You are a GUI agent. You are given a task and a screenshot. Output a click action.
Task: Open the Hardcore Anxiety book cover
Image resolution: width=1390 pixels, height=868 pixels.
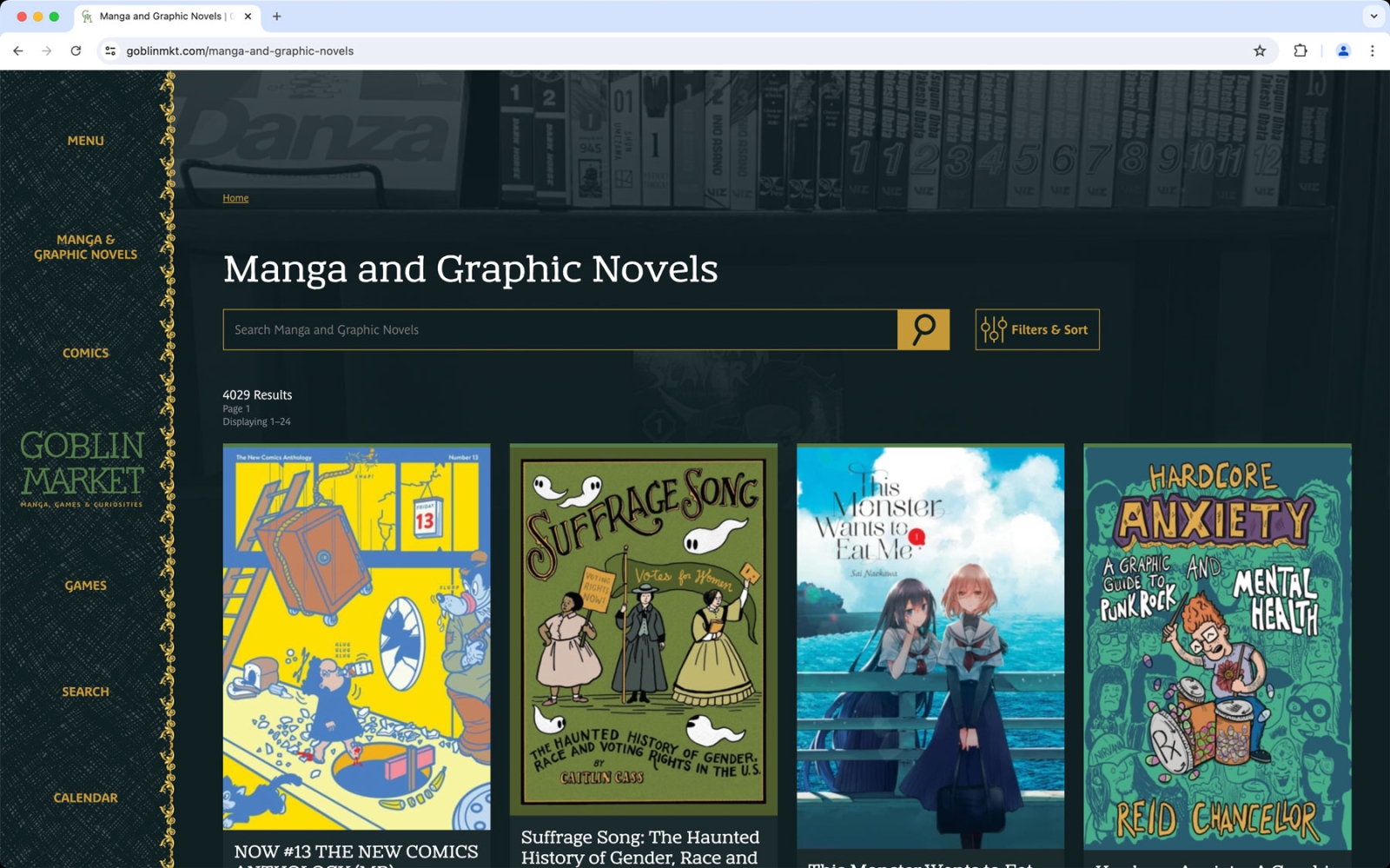click(x=1217, y=646)
